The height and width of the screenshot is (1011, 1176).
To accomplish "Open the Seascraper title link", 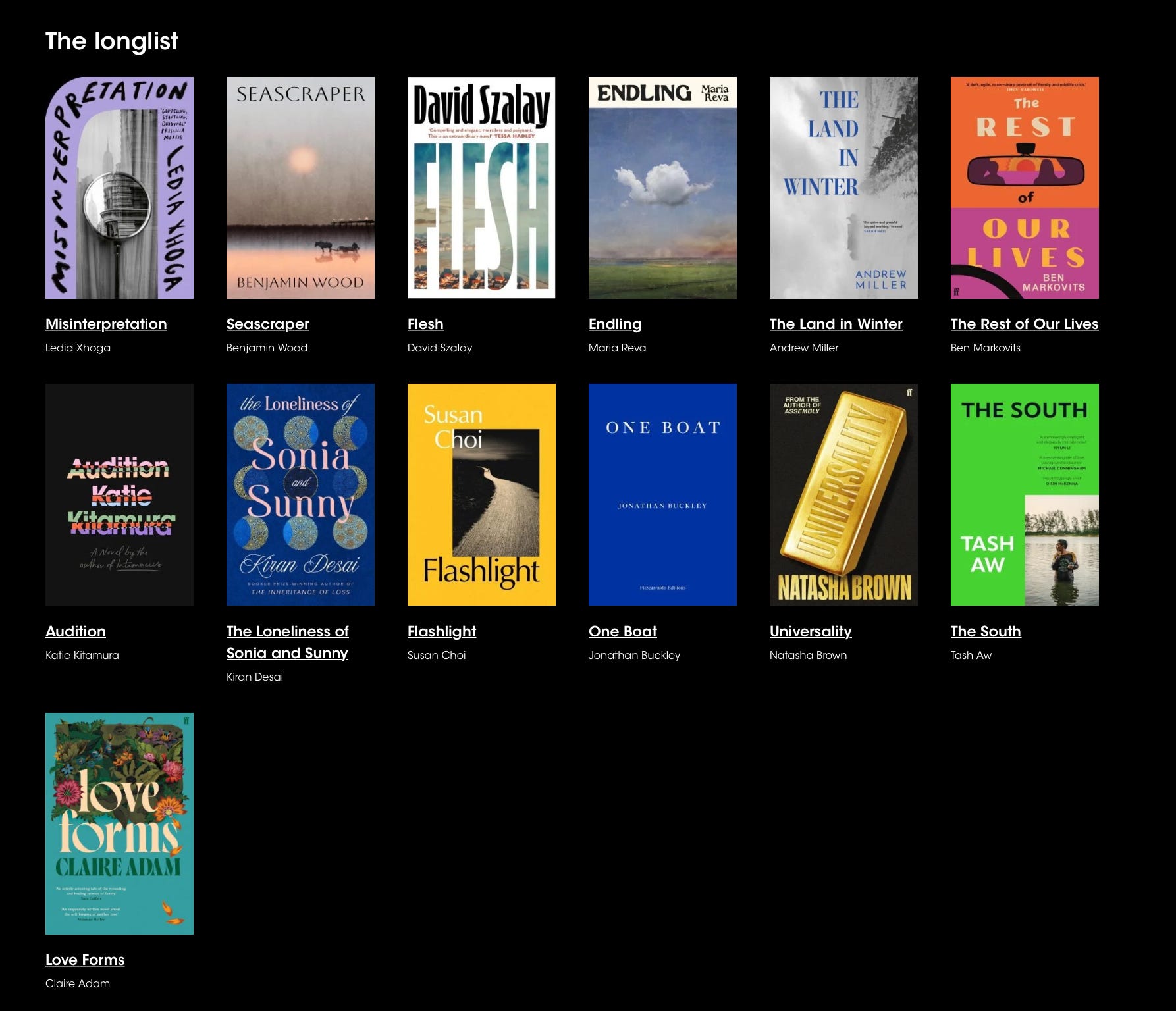I will 267,324.
